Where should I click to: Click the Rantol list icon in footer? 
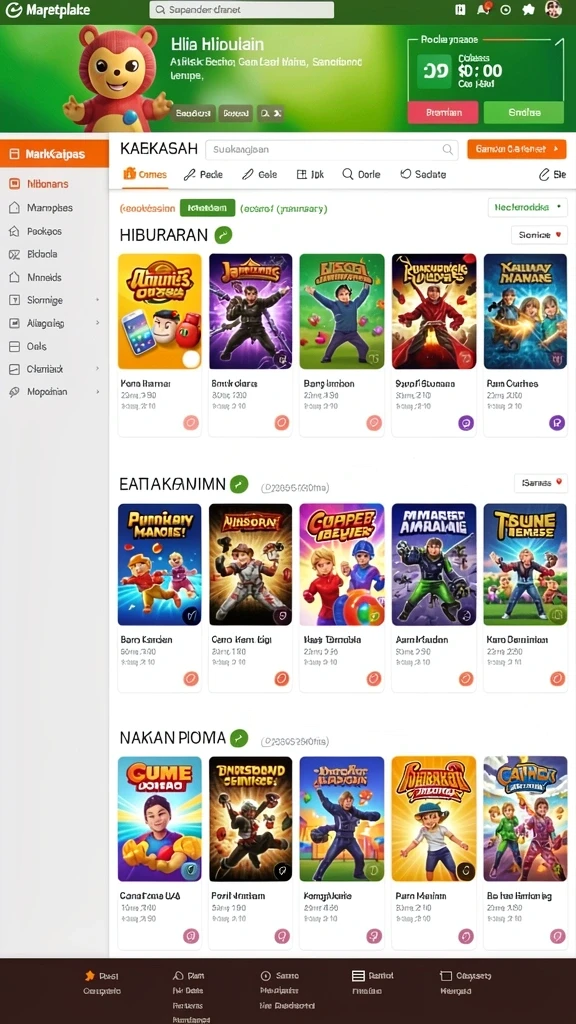tap(358, 976)
